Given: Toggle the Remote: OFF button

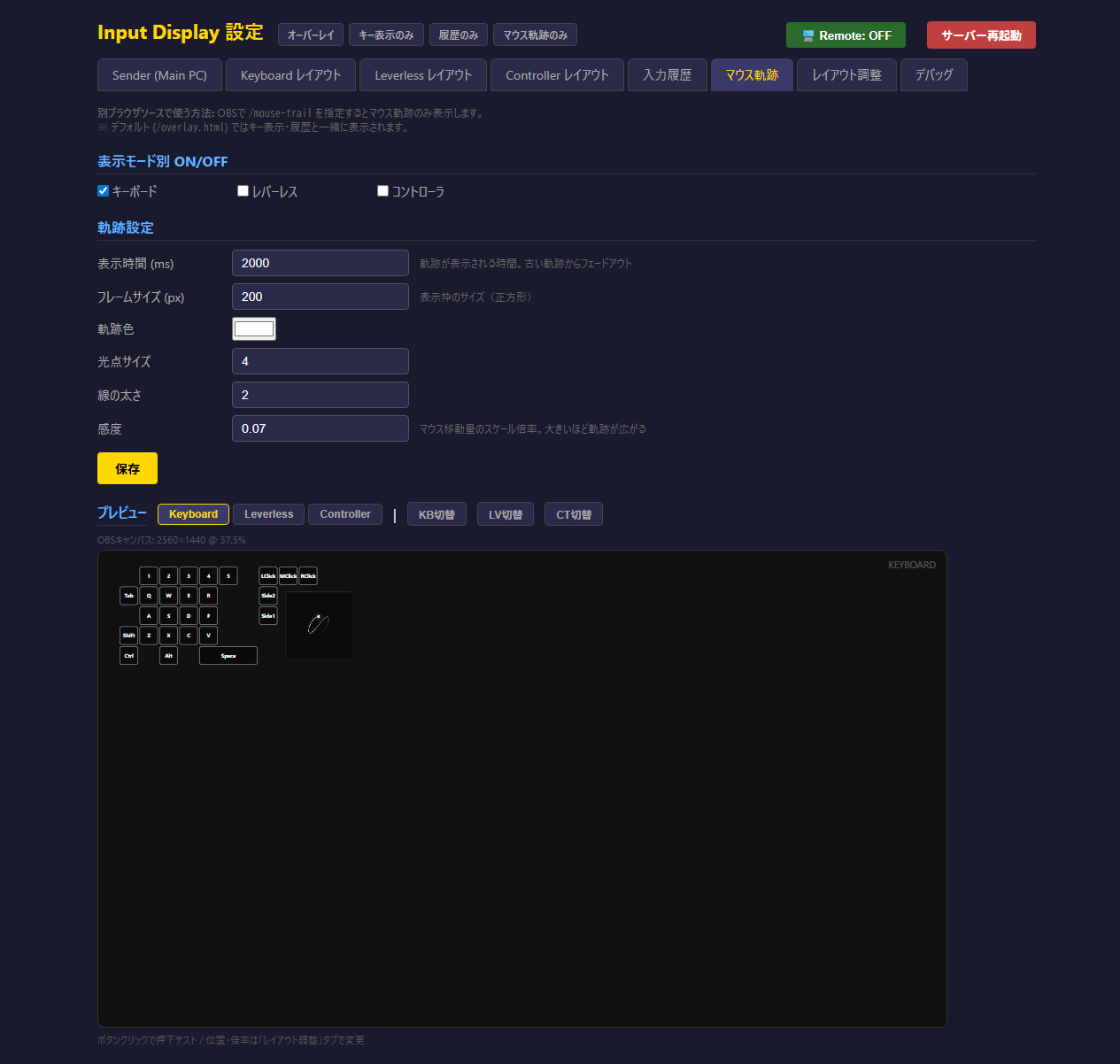Looking at the screenshot, I should tap(846, 35).
